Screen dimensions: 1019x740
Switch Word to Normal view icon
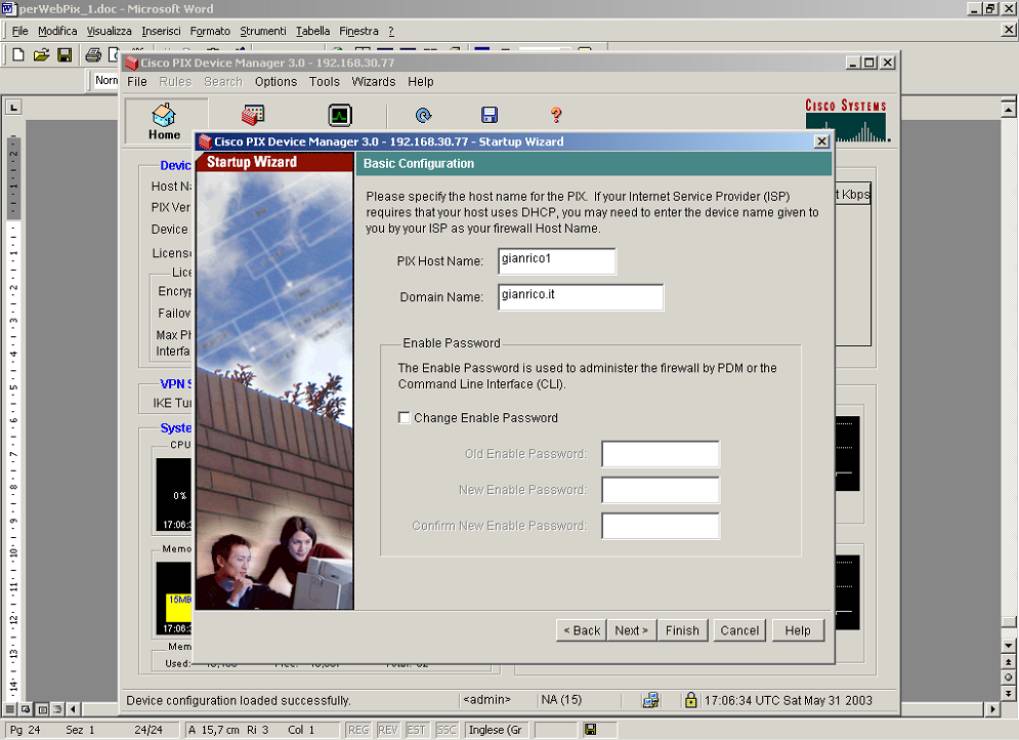(11, 709)
